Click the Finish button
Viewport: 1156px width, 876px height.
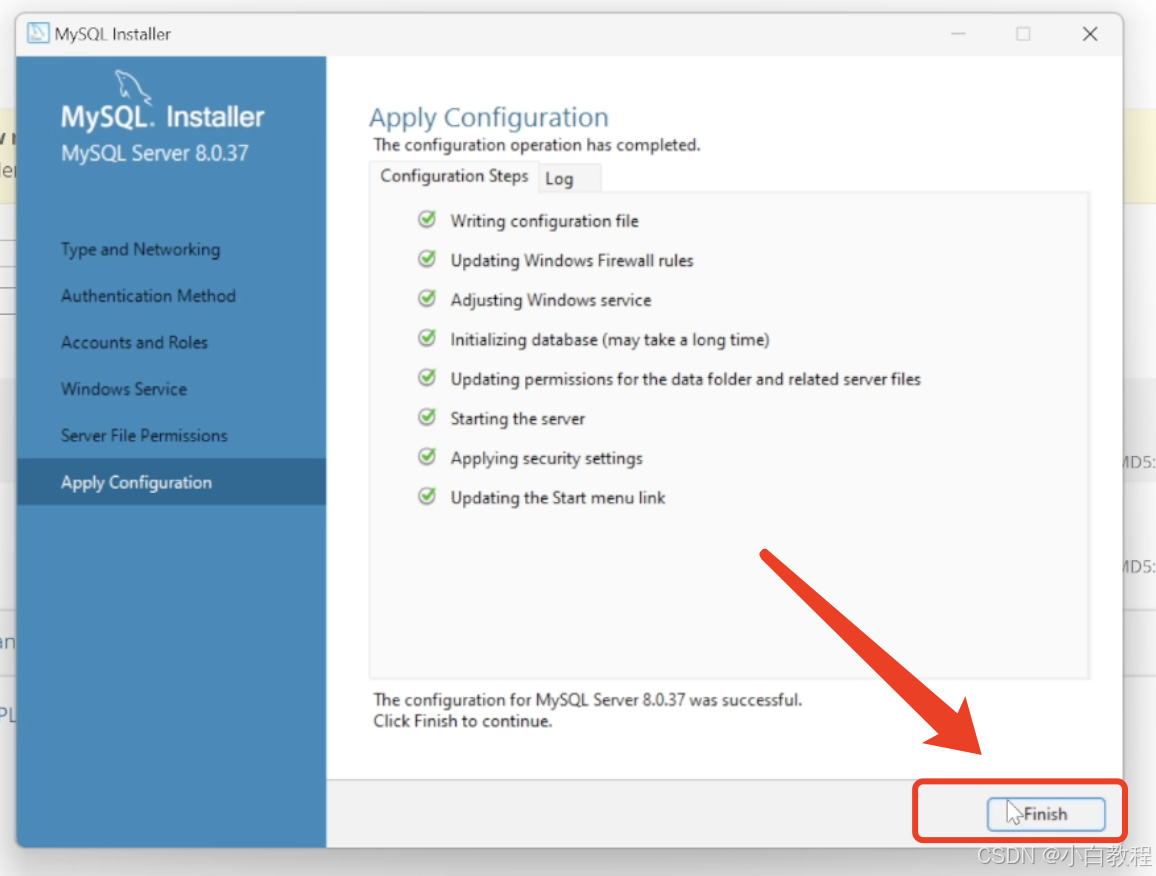1045,813
